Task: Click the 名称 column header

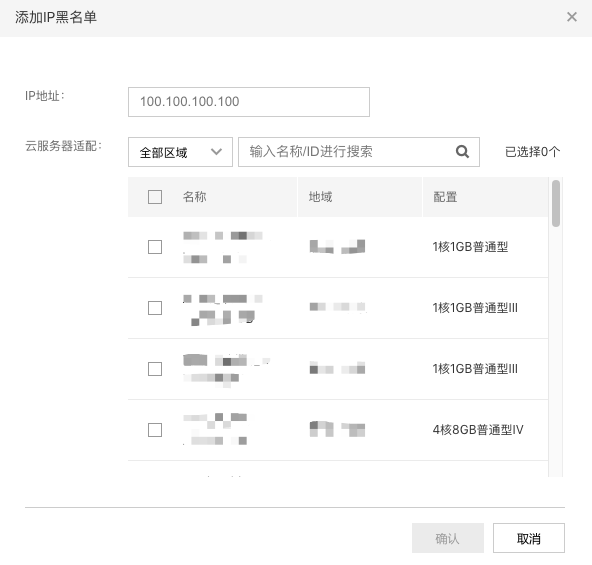Action: (194, 197)
